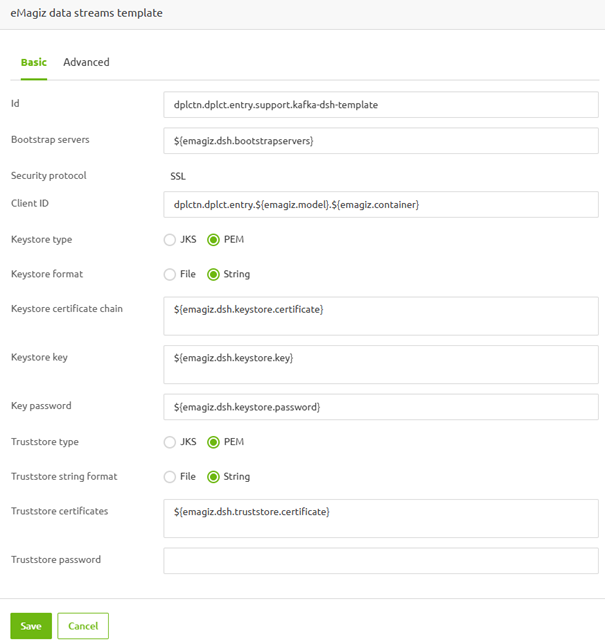Screen dimensions: 605x644
Task: Edit the Keystore certificate chain textarea
Action: [381, 316]
